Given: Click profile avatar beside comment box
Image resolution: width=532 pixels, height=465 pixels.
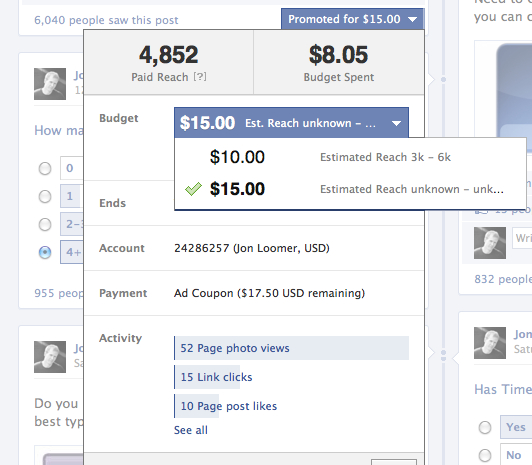Looking at the screenshot, I should coord(490,243).
